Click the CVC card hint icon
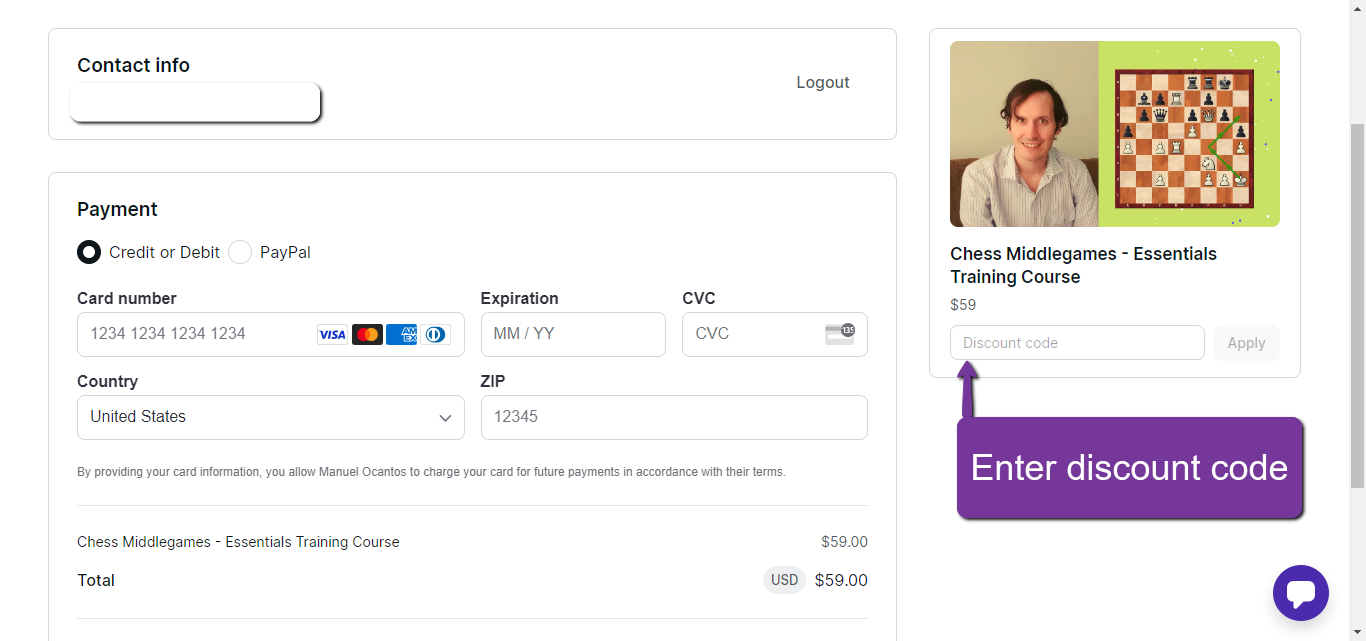 coord(840,334)
